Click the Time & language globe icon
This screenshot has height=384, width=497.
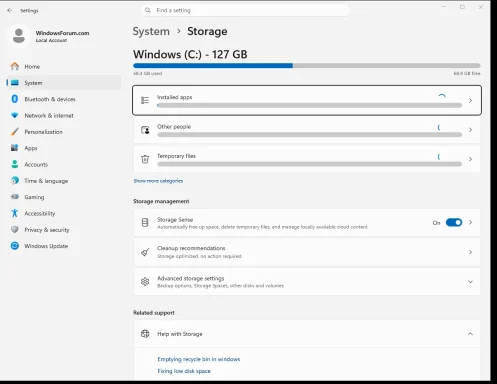tap(15, 180)
